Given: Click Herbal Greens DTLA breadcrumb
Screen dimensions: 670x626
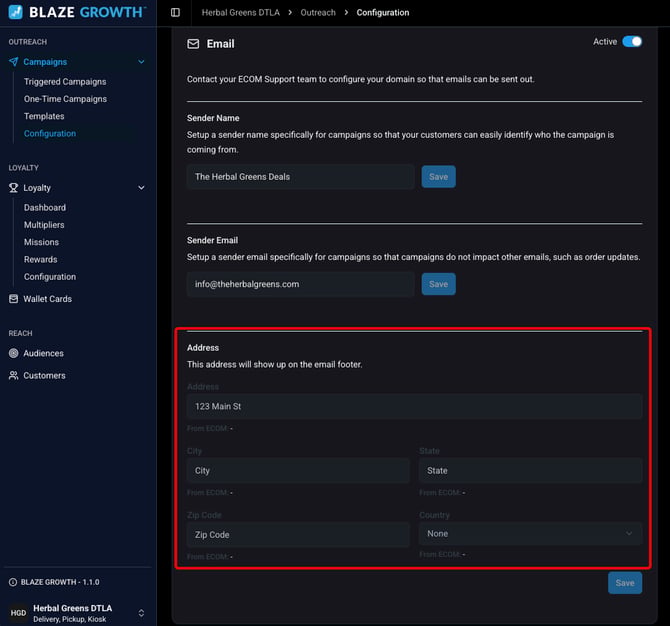Looking at the screenshot, I should (241, 12).
